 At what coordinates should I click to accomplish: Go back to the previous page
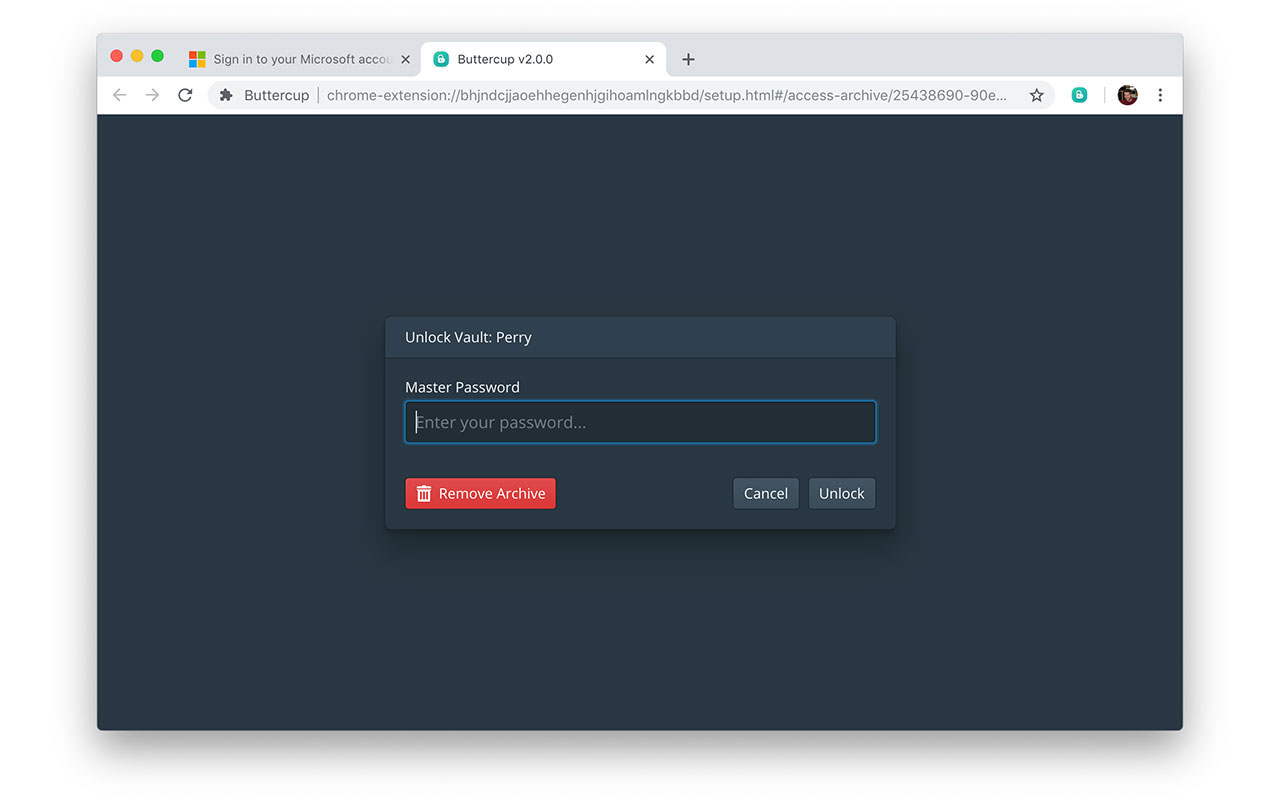(x=120, y=95)
